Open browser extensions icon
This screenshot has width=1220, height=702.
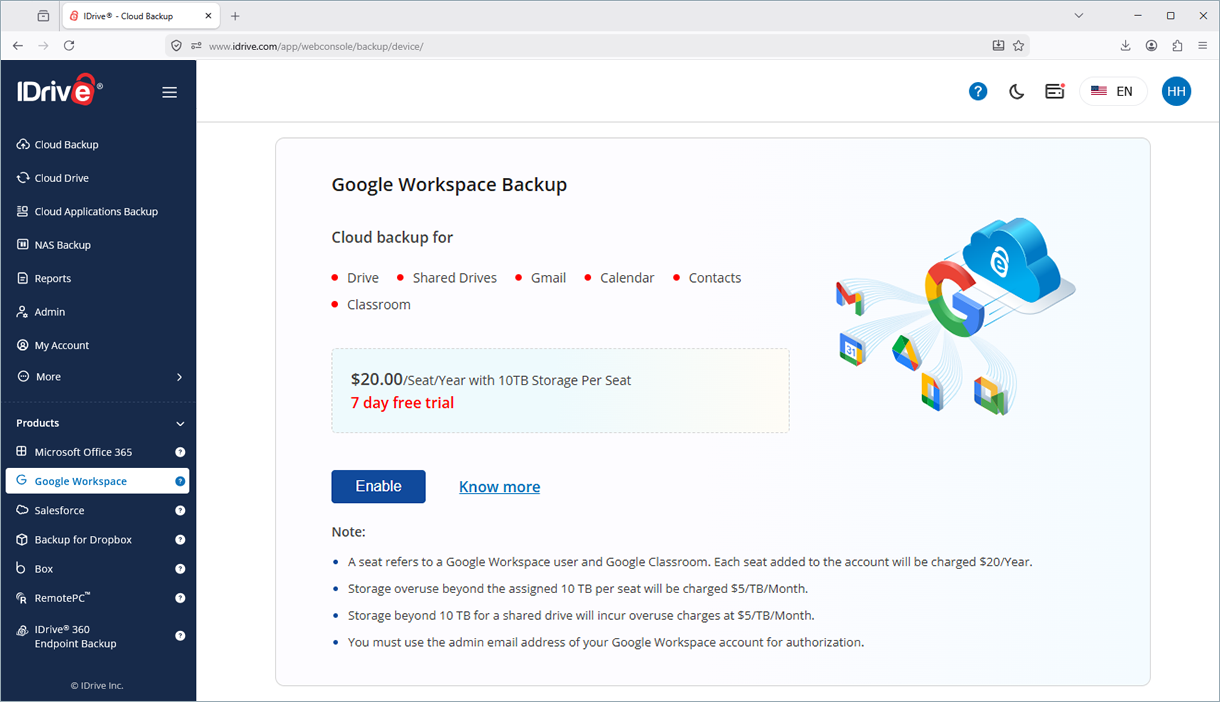[1177, 46]
